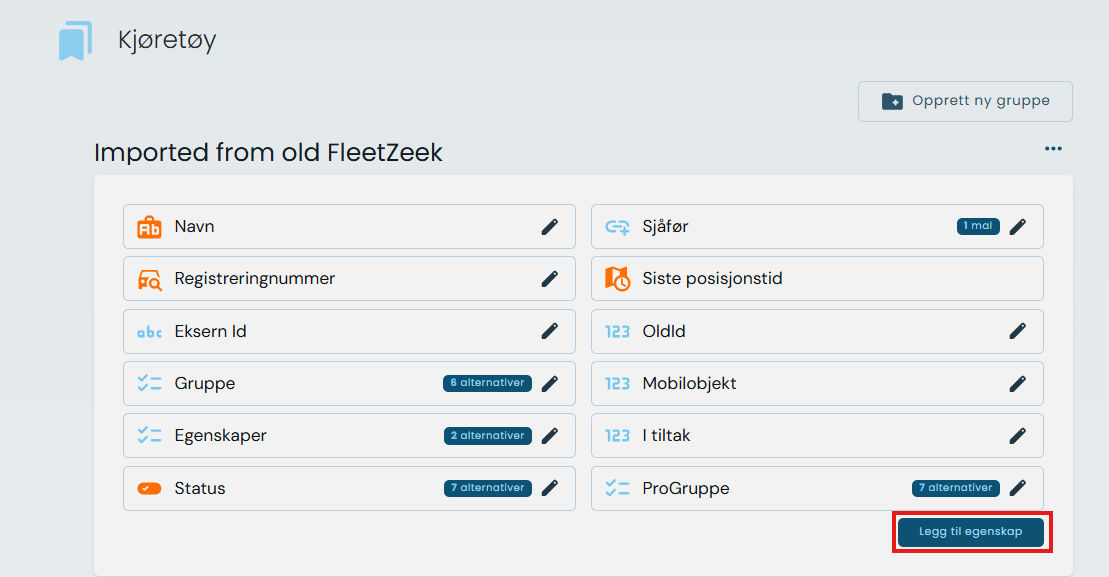This screenshot has width=1109, height=577.
Task: Edit the Status property with the pencil
Action: pyautogui.click(x=549, y=488)
